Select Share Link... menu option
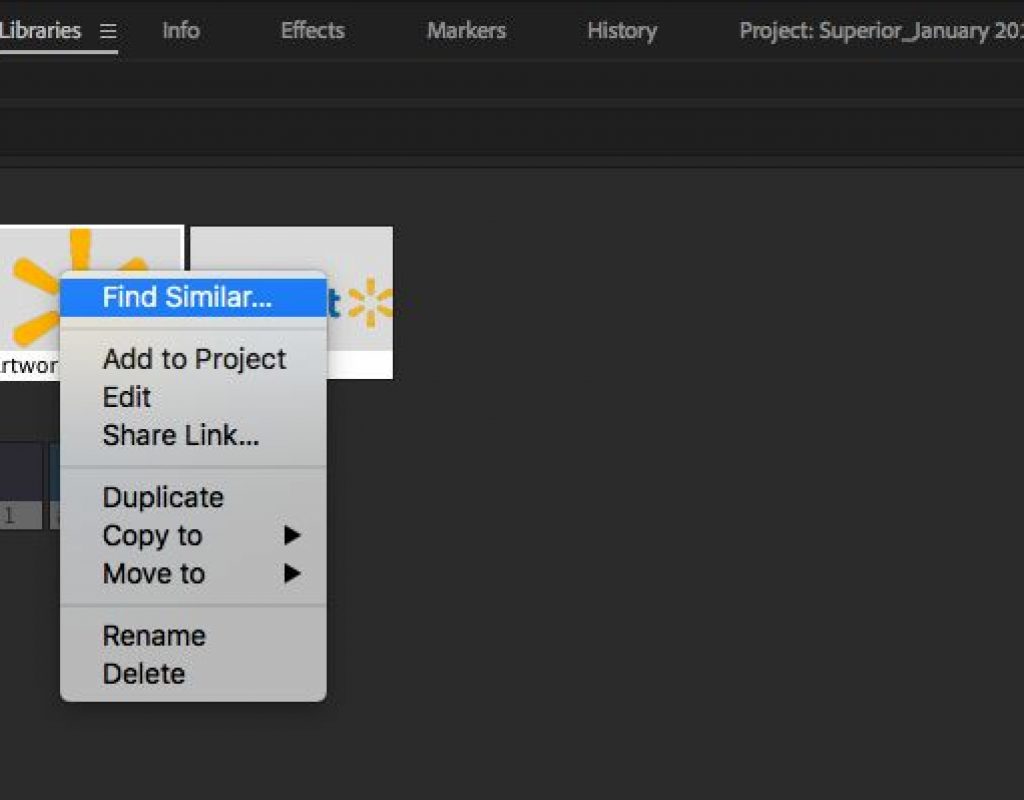 click(x=193, y=435)
